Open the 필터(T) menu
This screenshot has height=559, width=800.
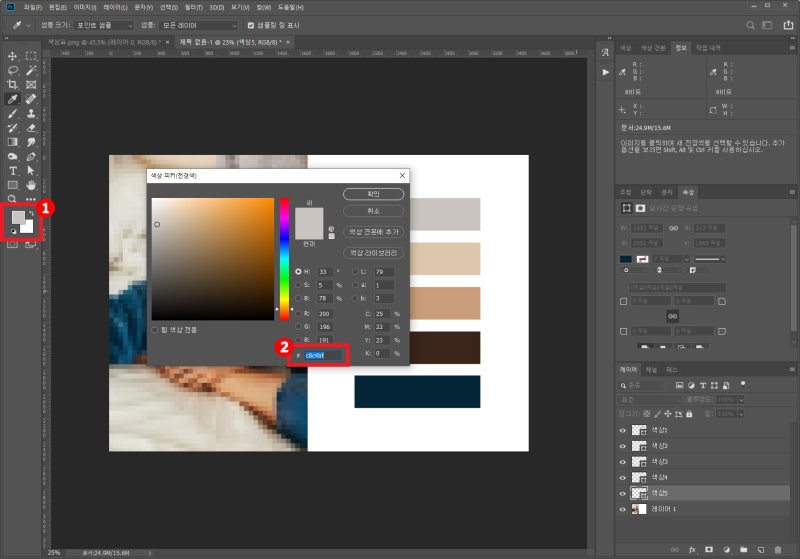(x=194, y=7)
